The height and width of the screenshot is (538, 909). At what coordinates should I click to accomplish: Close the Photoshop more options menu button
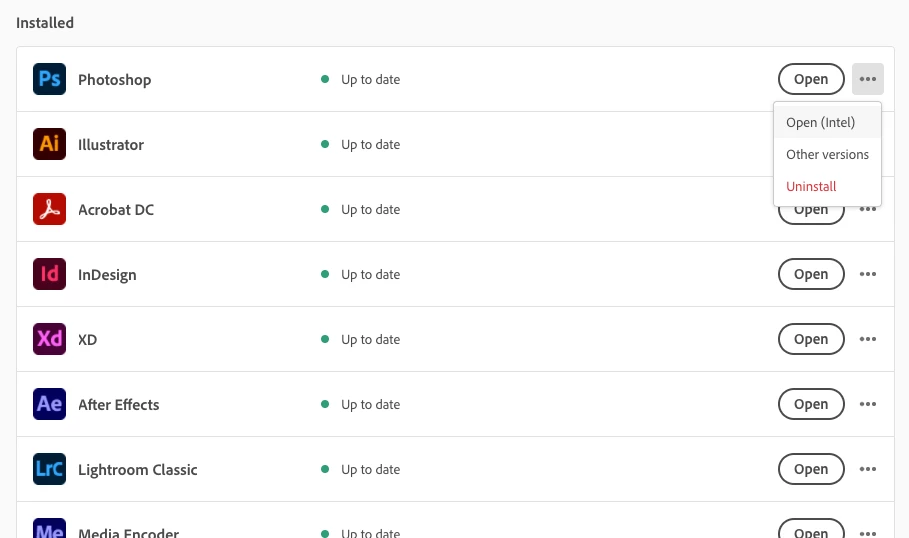868,79
